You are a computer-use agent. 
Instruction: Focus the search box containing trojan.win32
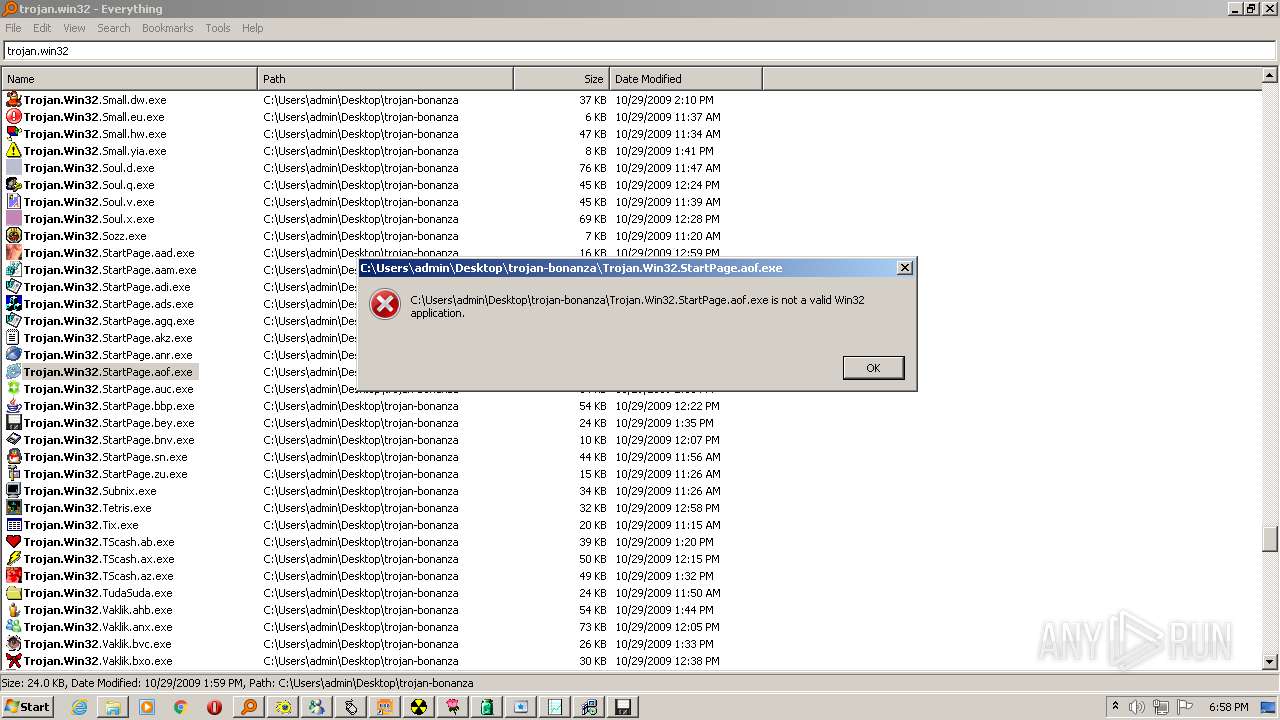point(638,51)
